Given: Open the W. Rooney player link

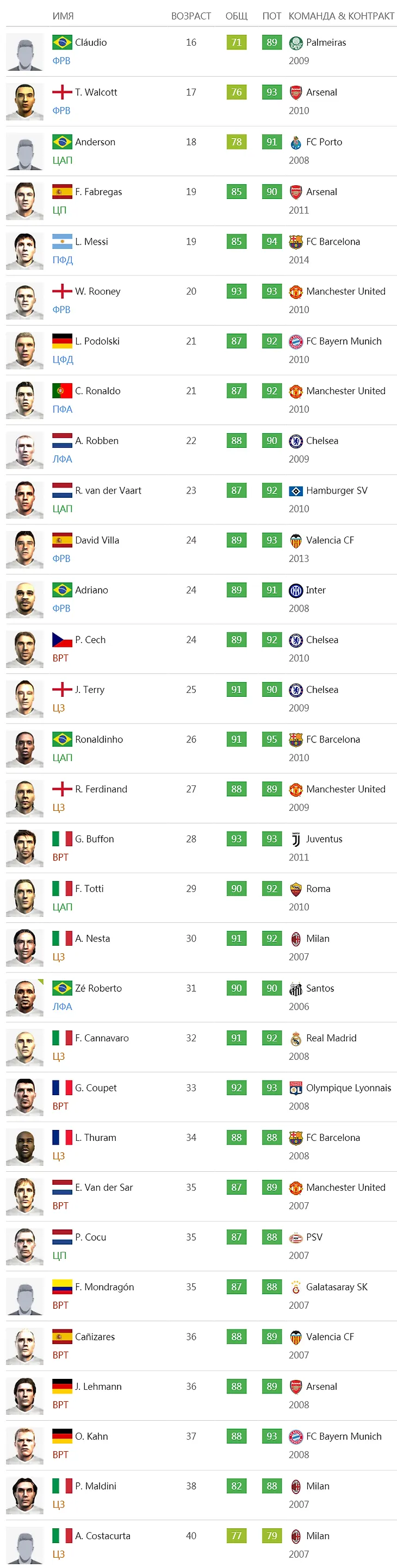Looking at the screenshot, I should [x=97, y=291].
